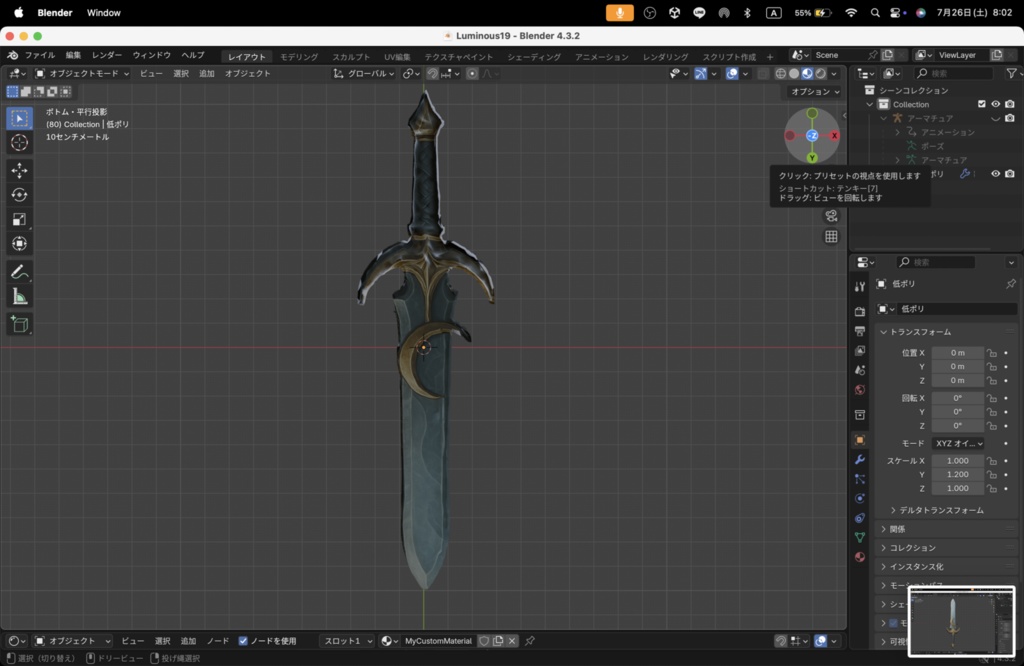Open the ファイル menu
The width and height of the screenshot is (1024, 666).
[39, 55]
